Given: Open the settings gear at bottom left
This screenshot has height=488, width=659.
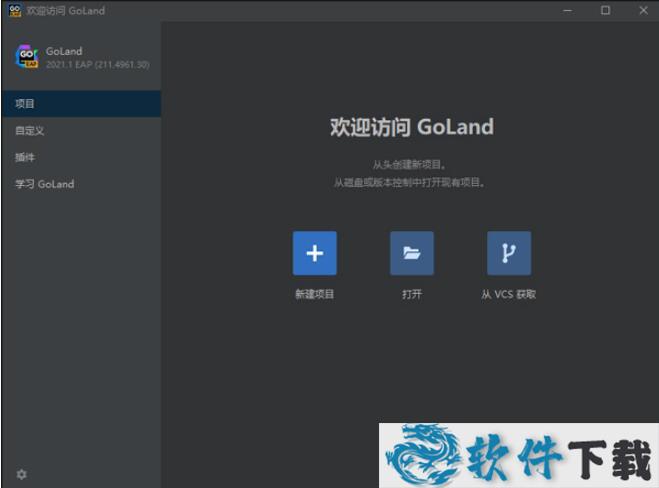Looking at the screenshot, I should [21, 473].
